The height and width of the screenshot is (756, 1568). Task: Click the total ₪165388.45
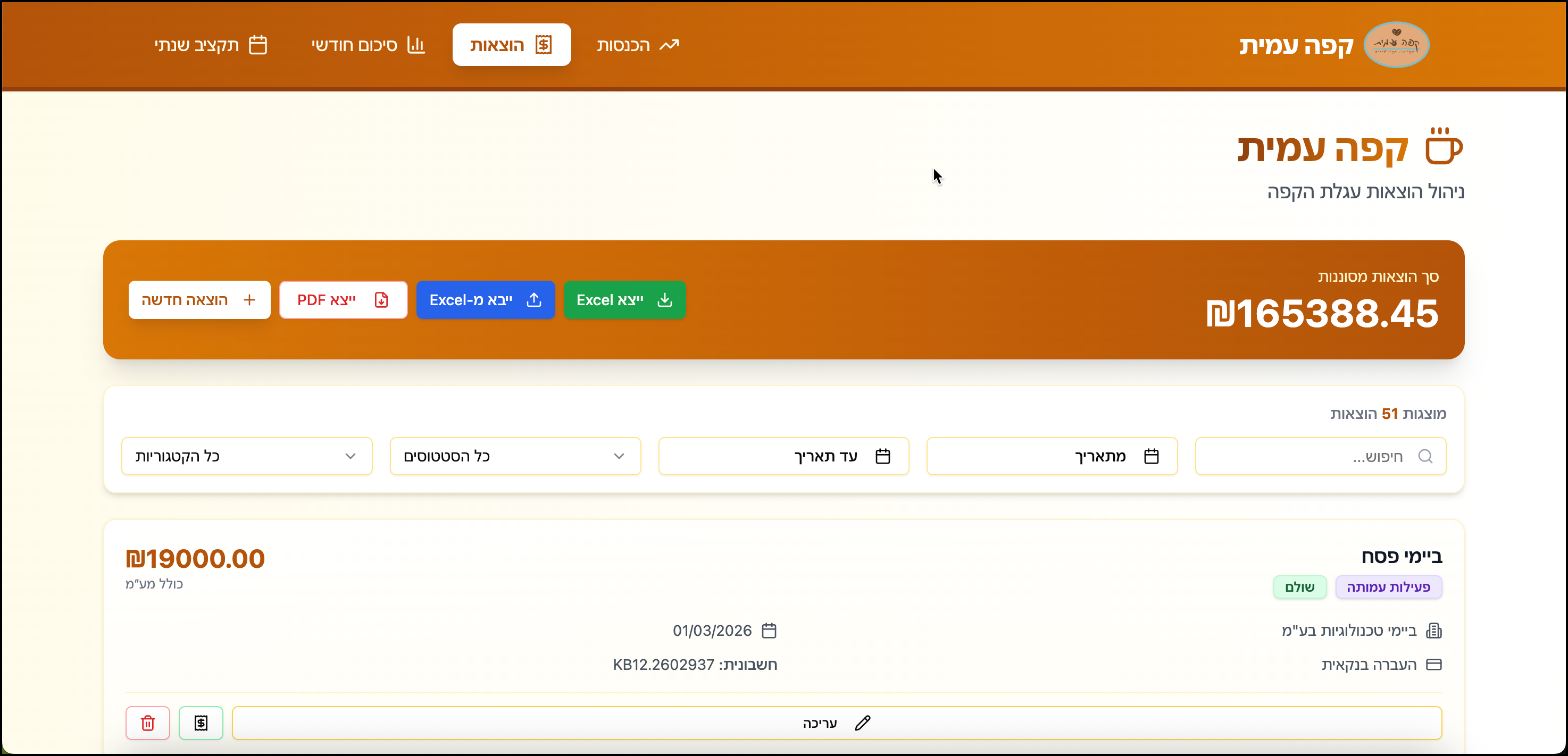pos(1322,314)
